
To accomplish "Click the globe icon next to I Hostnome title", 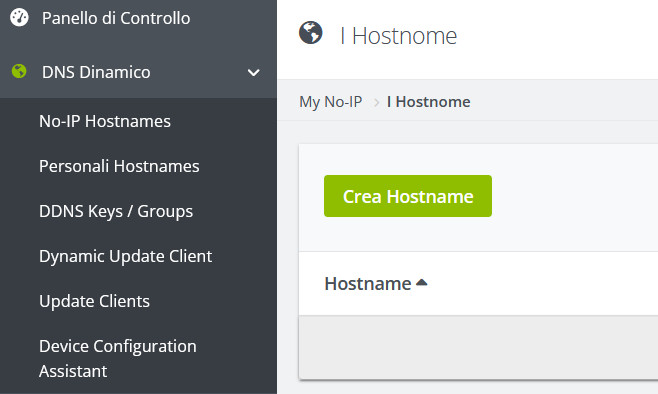I will coord(311,33).
